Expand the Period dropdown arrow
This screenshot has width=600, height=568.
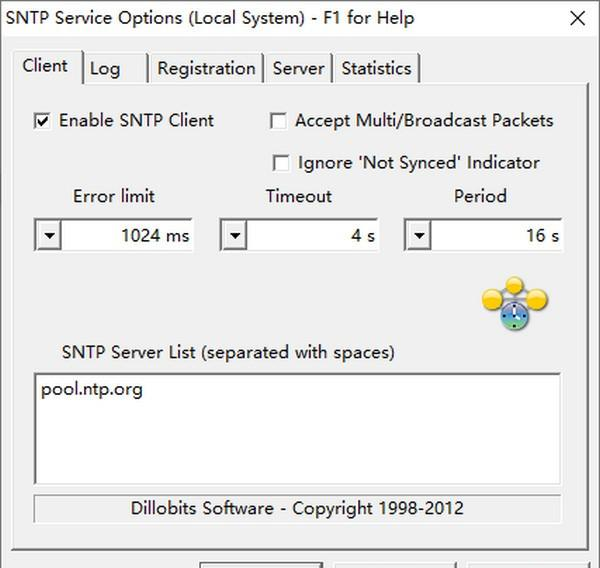pyautogui.click(x=418, y=236)
